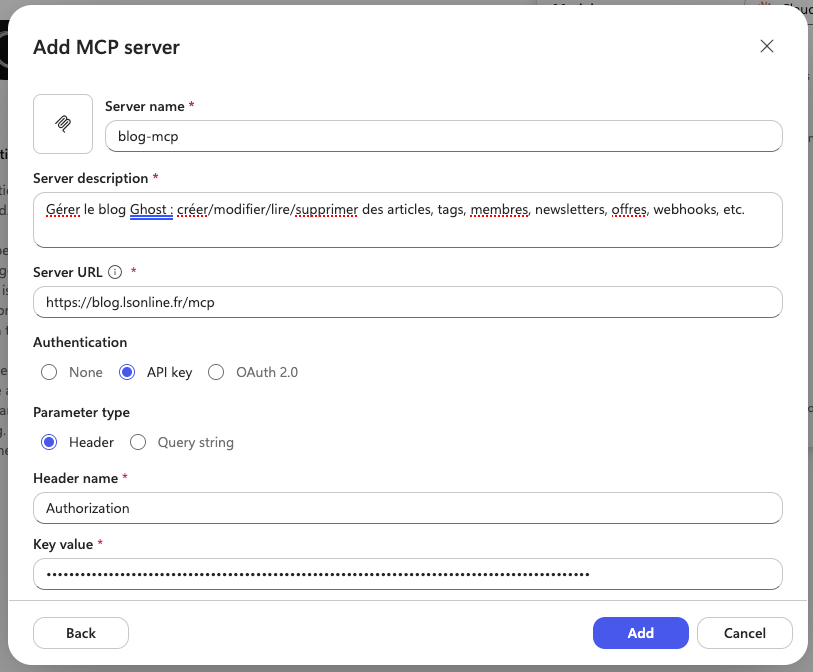Image resolution: width=813 pixels, height=672 pixels.
Task: Click the Server URL label
Action: pos(68,272)
